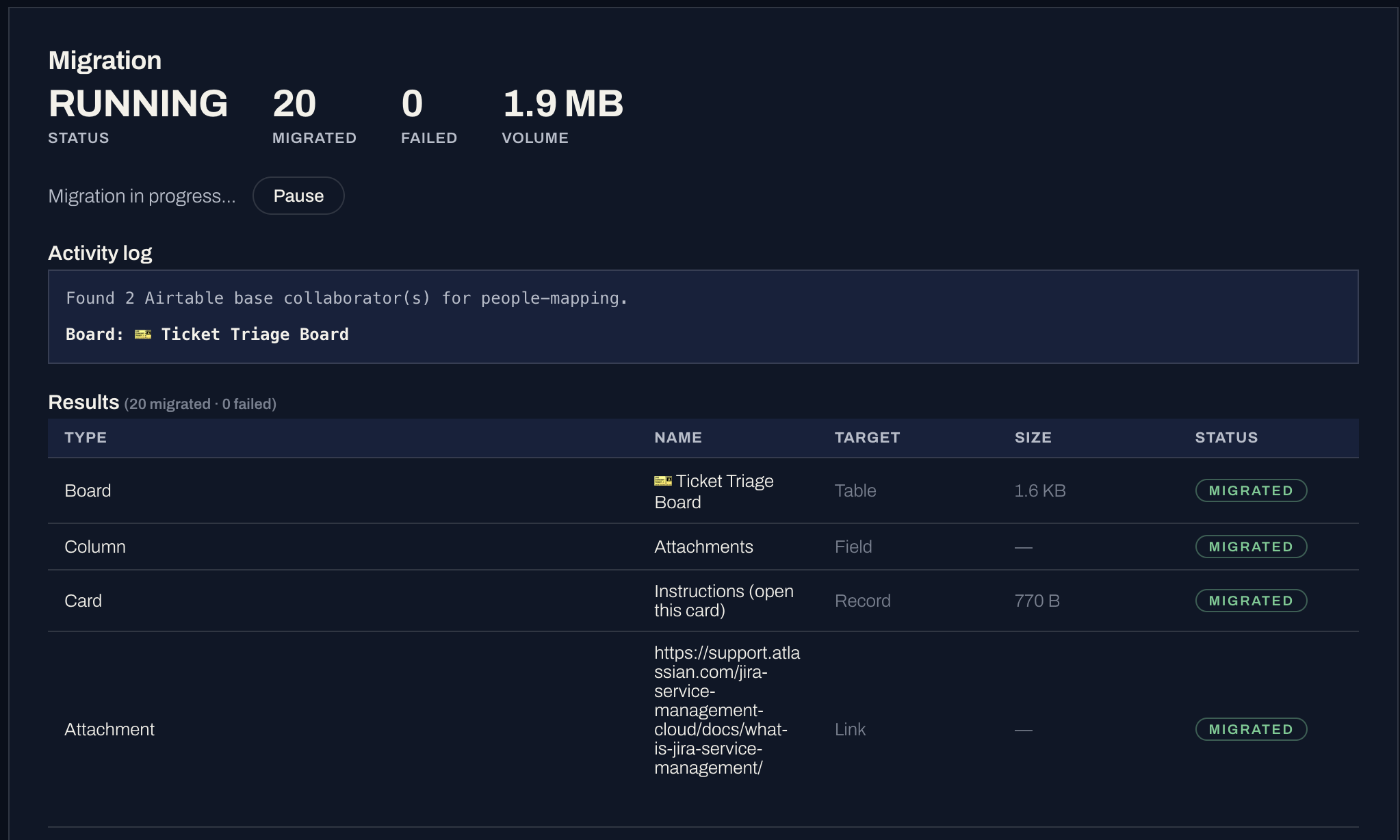Click MIGRATED badge in Board row
Image resolution: width=1400 pixels, height=840 pixels.
(x=1251, y=490)
